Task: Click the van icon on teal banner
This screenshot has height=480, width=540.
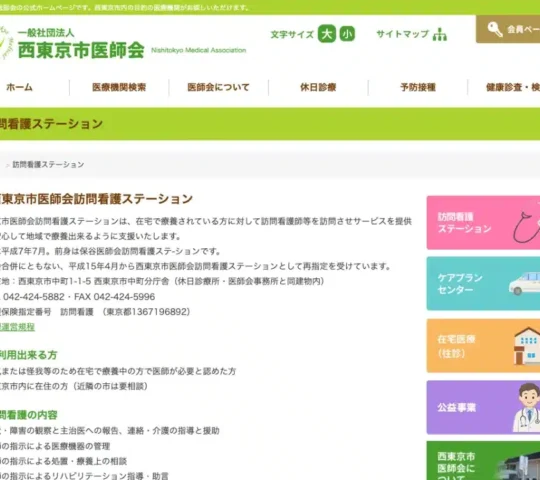Action: 524,283
